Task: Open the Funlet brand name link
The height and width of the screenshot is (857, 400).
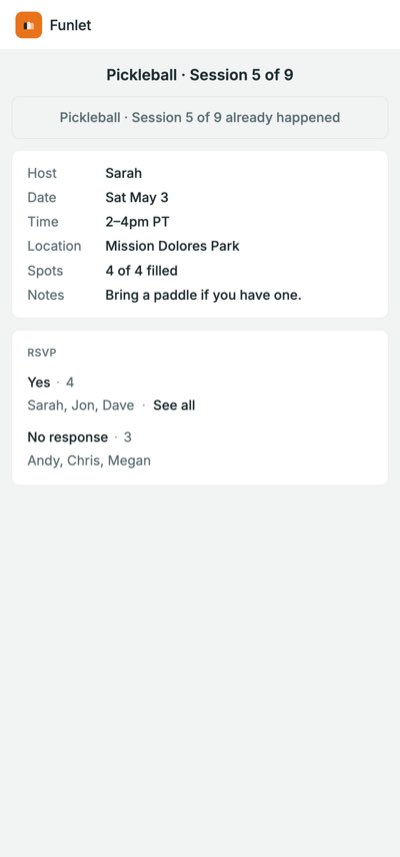Action: (x=70, y=25)
